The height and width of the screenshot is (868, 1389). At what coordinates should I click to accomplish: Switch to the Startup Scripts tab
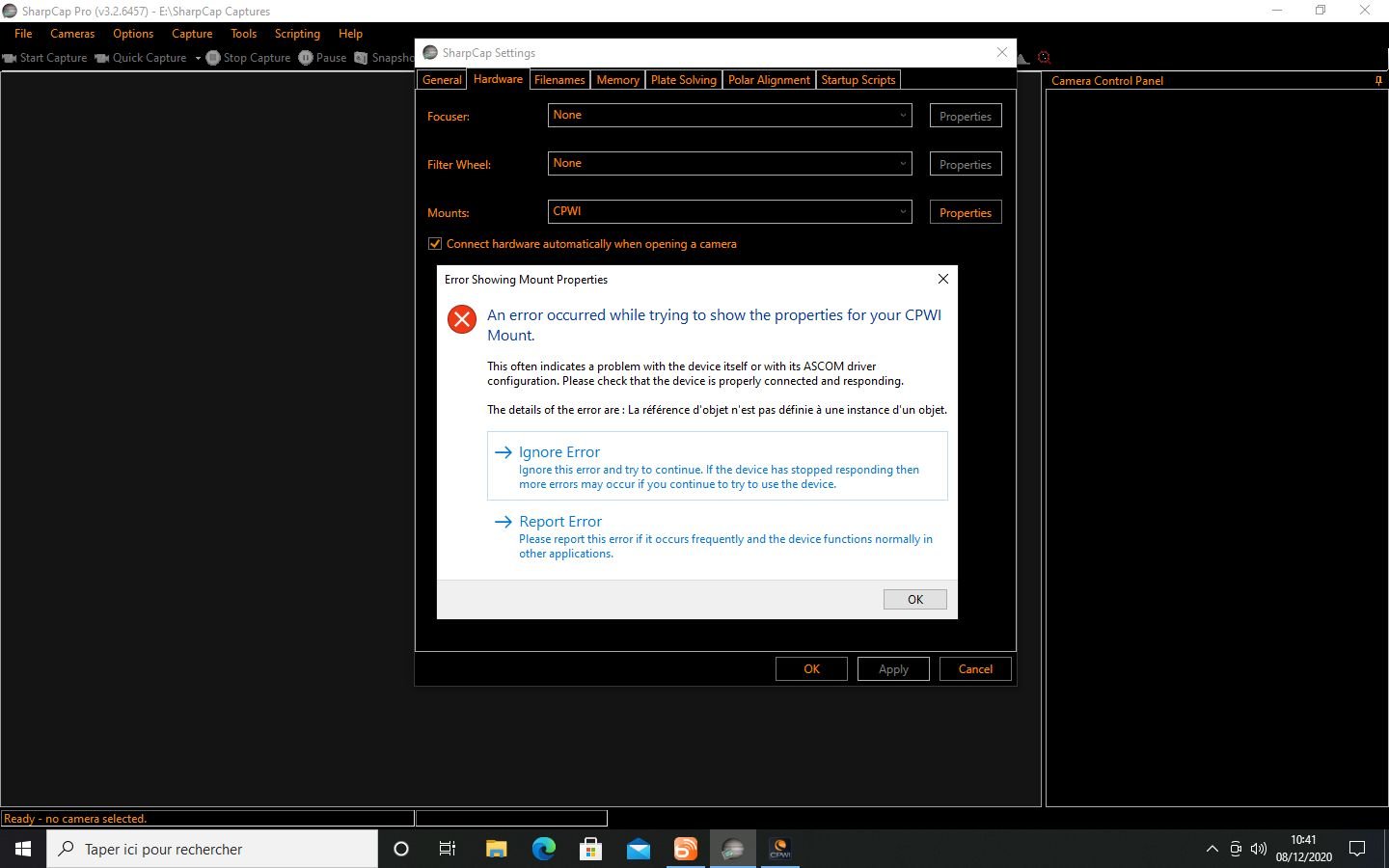pos(858,80)
